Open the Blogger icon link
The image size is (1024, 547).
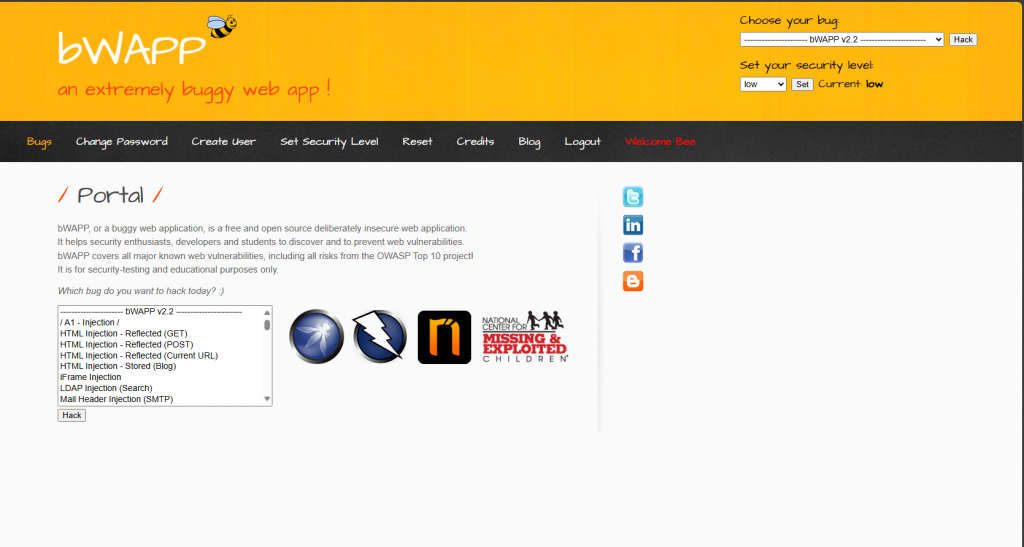pyautogui.click(x=633, y=281)
